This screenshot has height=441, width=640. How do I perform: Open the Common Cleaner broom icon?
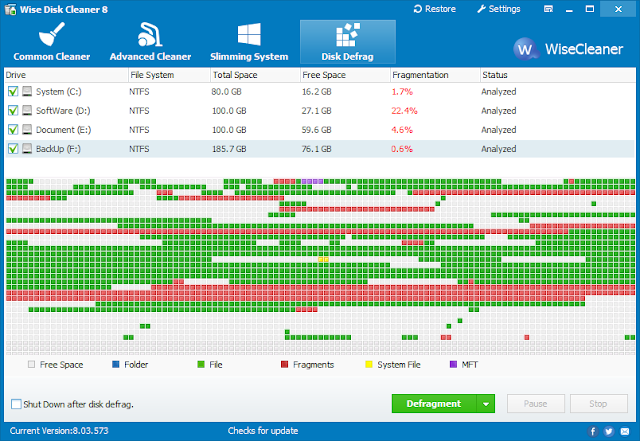point(51,34)
